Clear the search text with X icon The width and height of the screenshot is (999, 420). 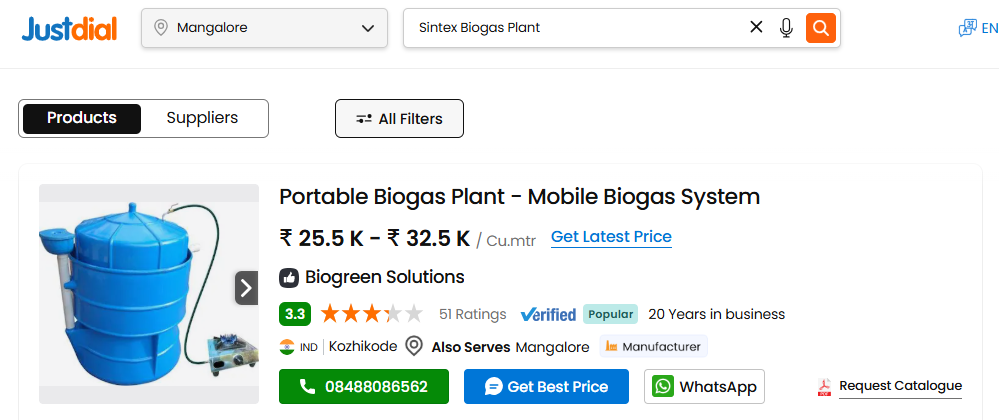[756, 28]
